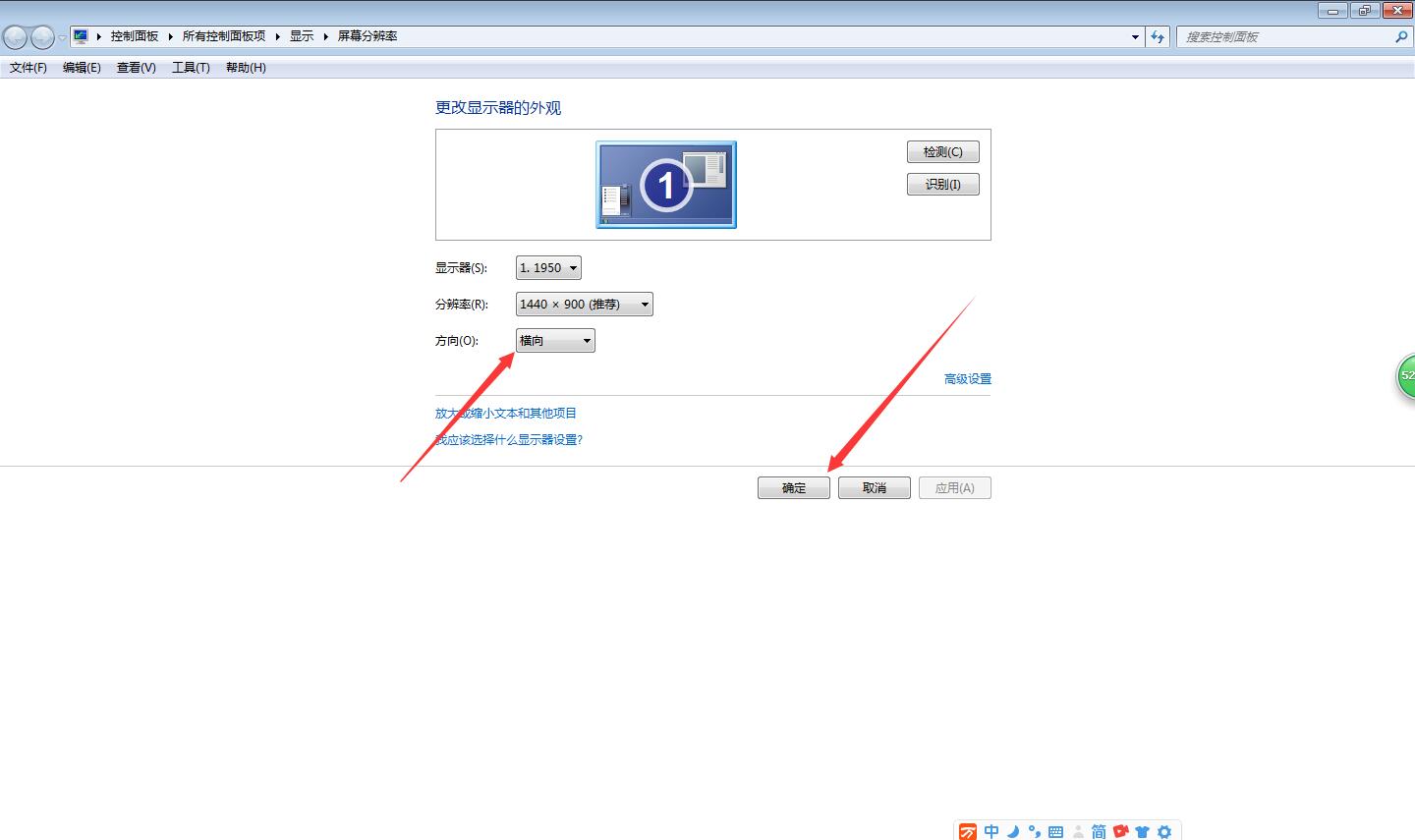
Task: Toggle punctuation mode in IME bar
Action: click(x=1034, y=831)
